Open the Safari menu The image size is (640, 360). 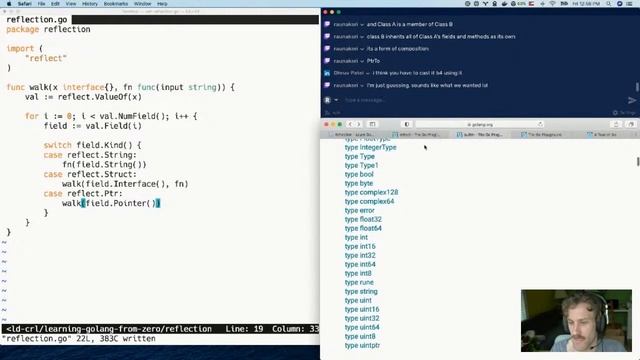[x=24, y=4]
